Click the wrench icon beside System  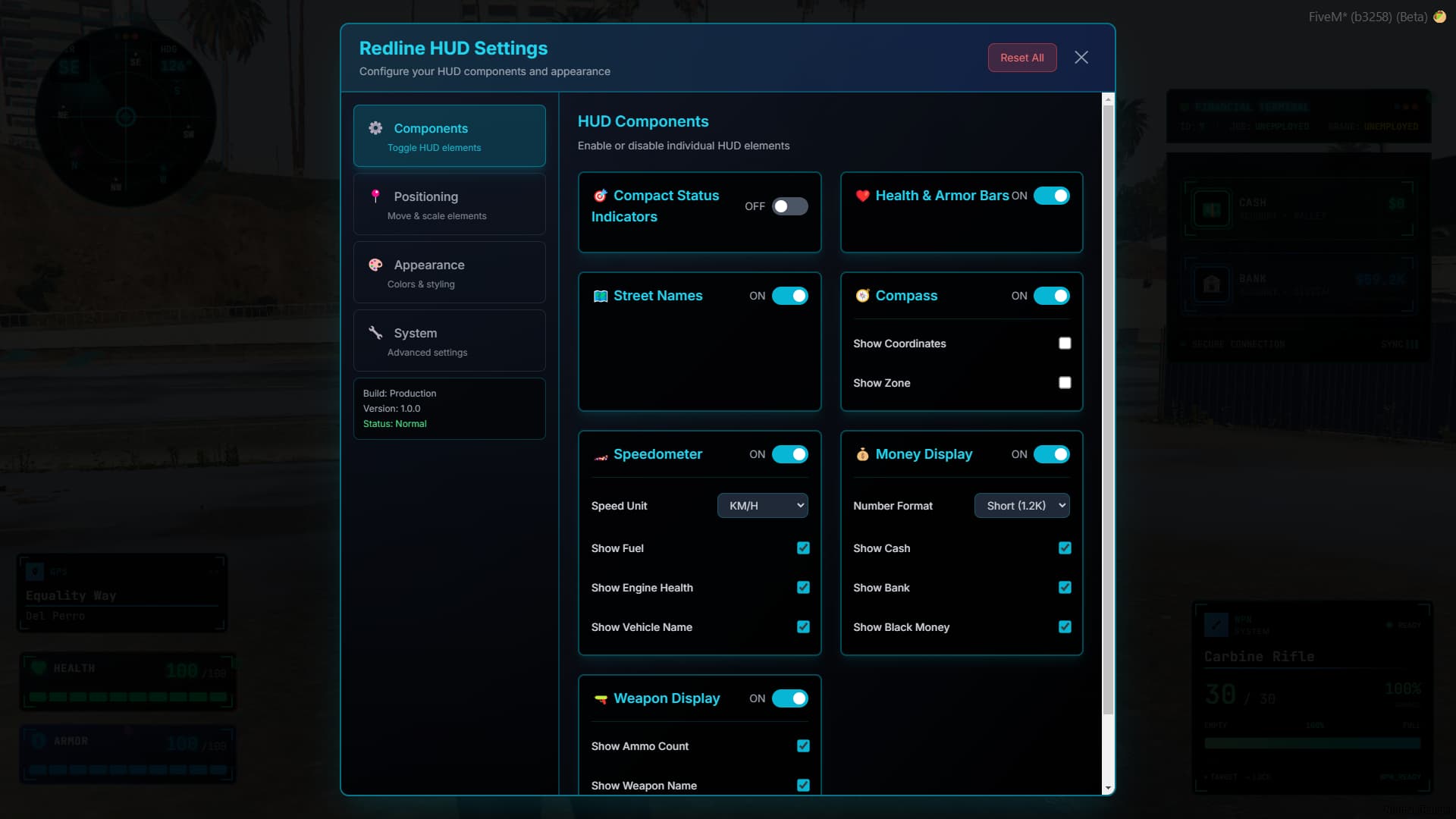(x=375, y=332)
